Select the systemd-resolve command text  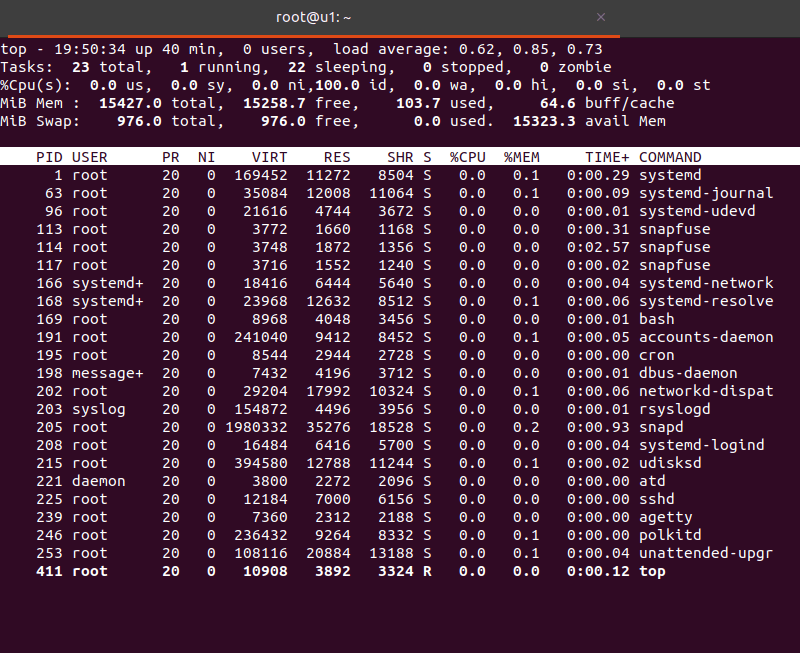coord(706,301)
